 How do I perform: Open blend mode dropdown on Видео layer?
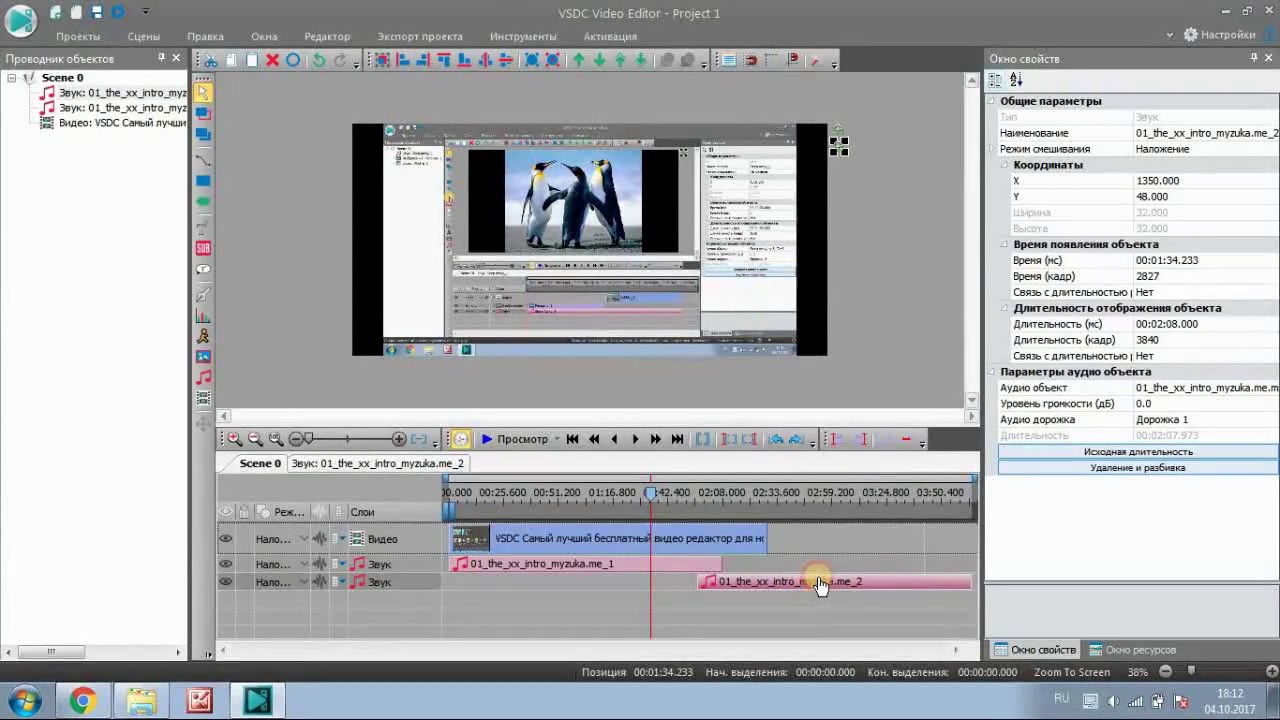304,539
